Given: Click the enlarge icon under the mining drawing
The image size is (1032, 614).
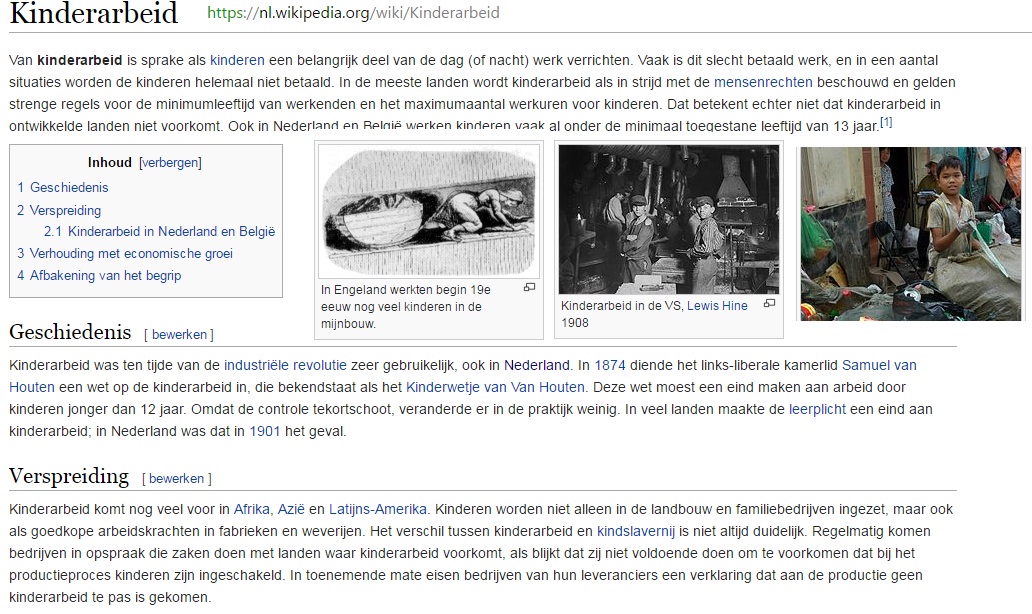Looking at the screenshot, I should tap(529, 288).
